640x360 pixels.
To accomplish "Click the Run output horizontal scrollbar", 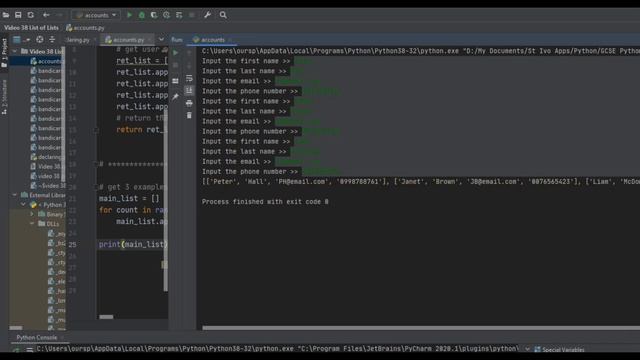I will [421, 328].
